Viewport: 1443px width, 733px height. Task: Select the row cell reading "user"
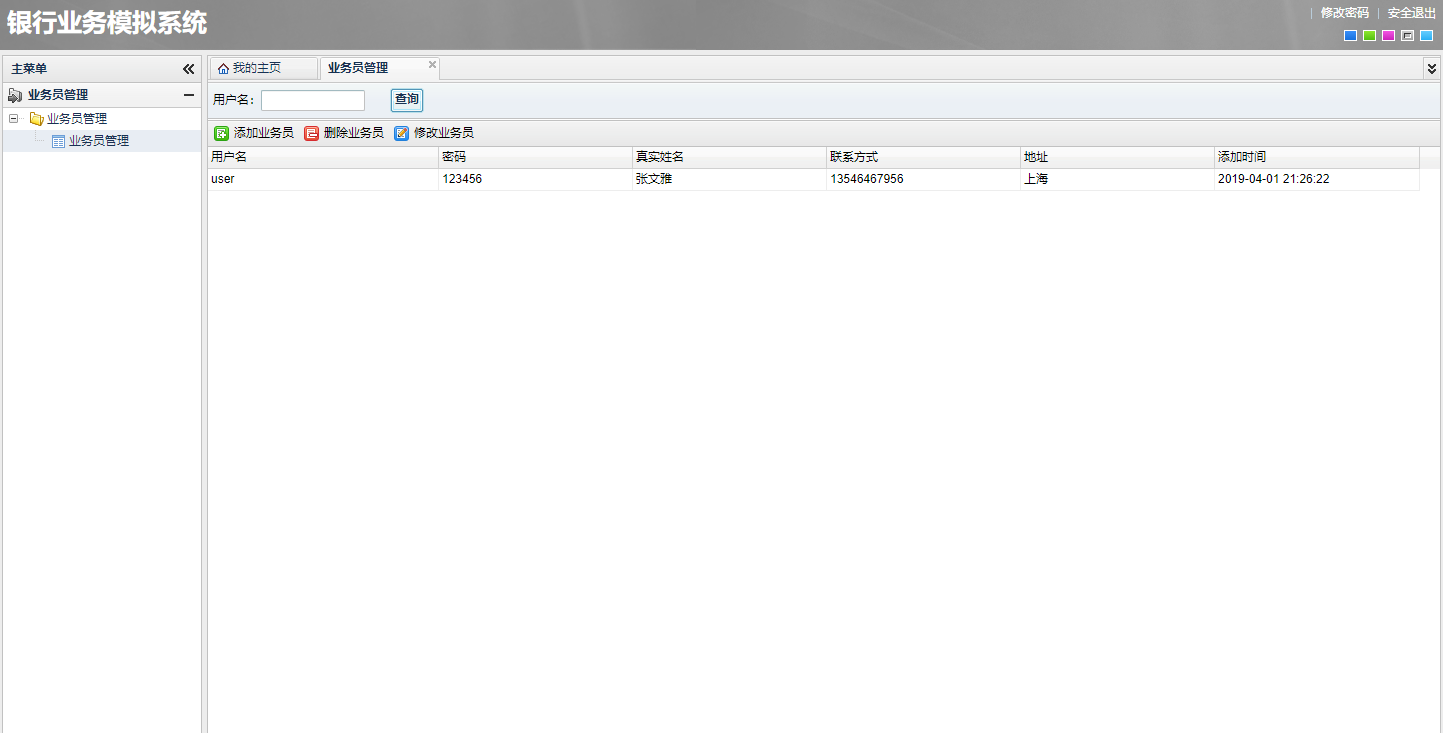pos(323,180)
